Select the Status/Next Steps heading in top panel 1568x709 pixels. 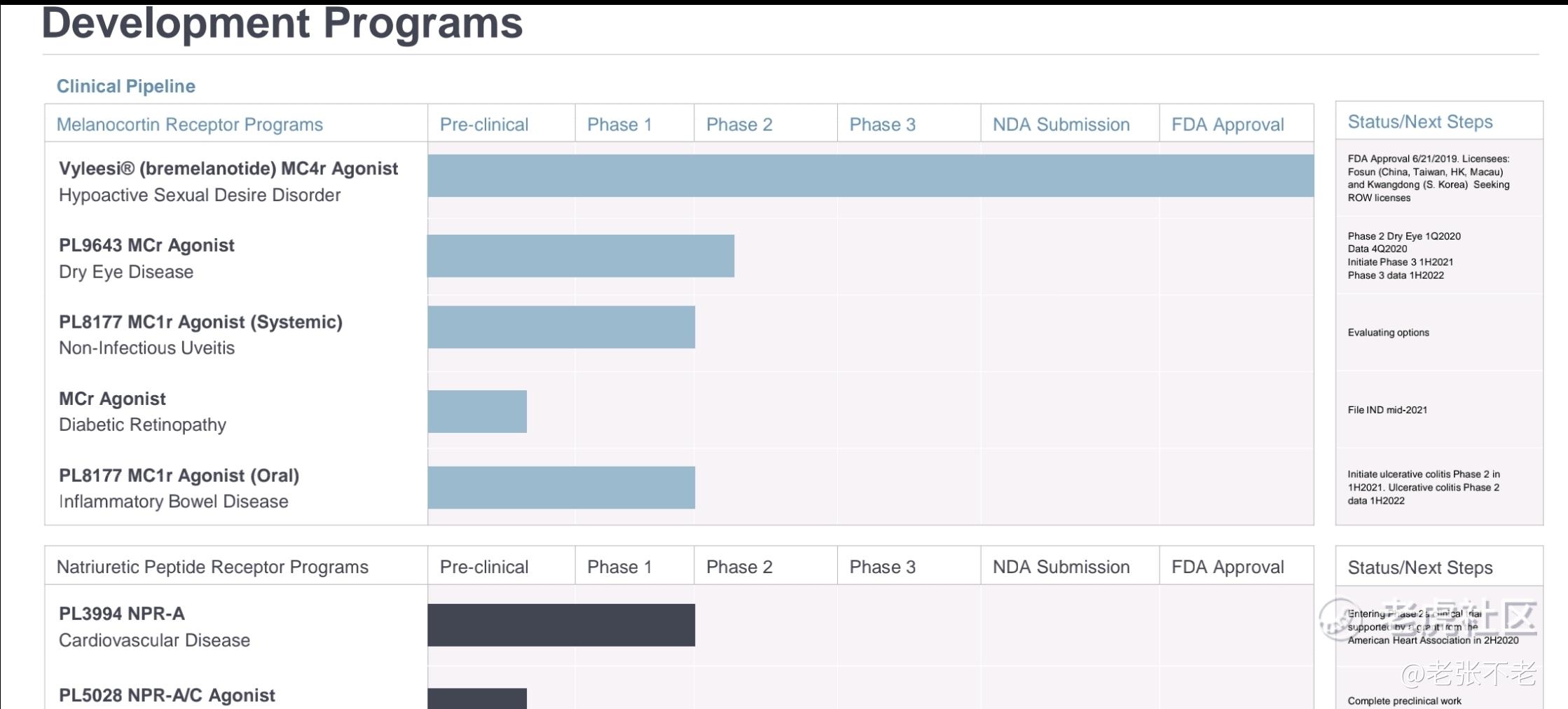pyautogui.click(x=1420, y=122)
